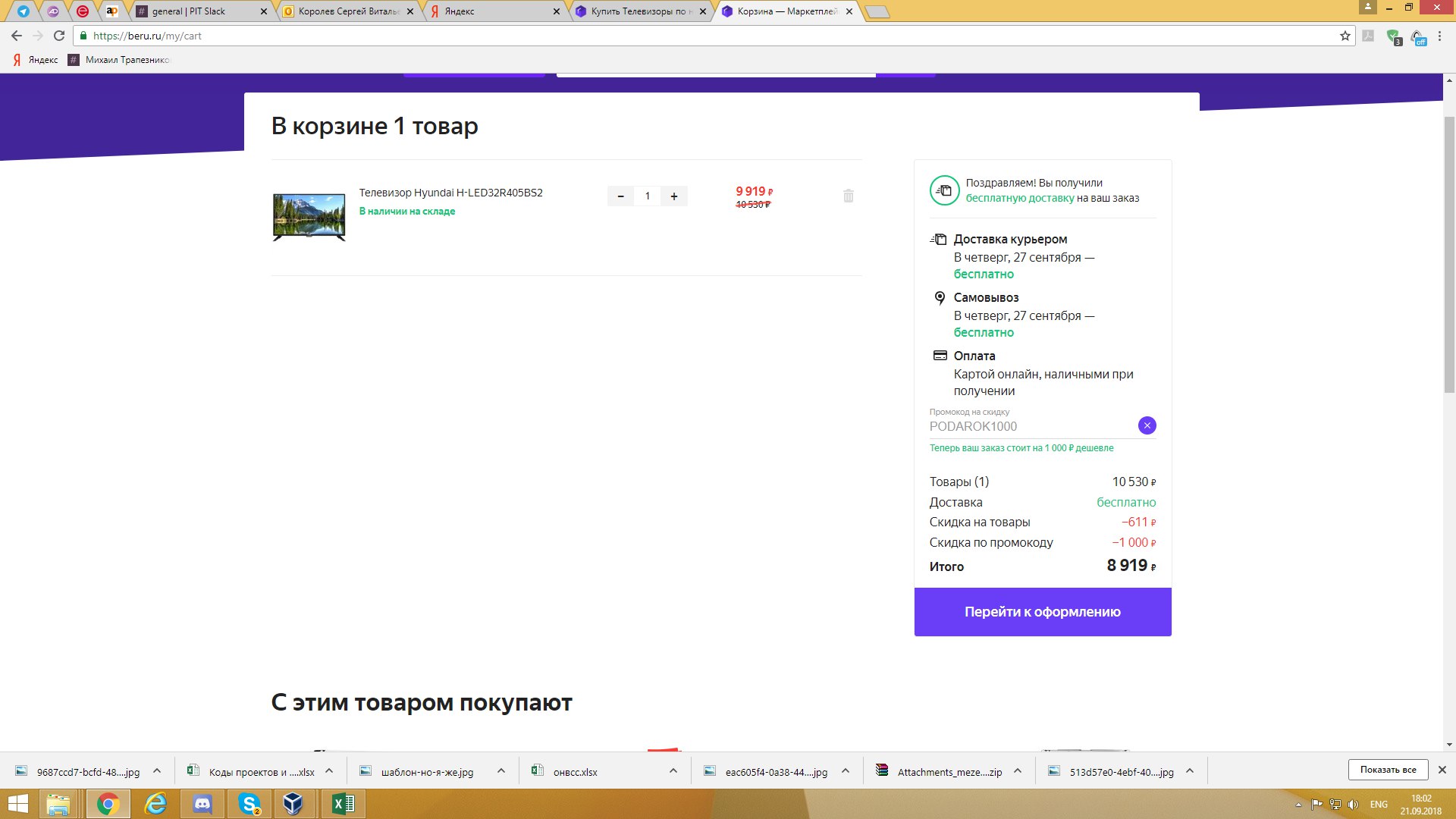The width and height of the screenshot is (1456, 819).
Task: Close the Яндекс tab
Action: point(556,11)
